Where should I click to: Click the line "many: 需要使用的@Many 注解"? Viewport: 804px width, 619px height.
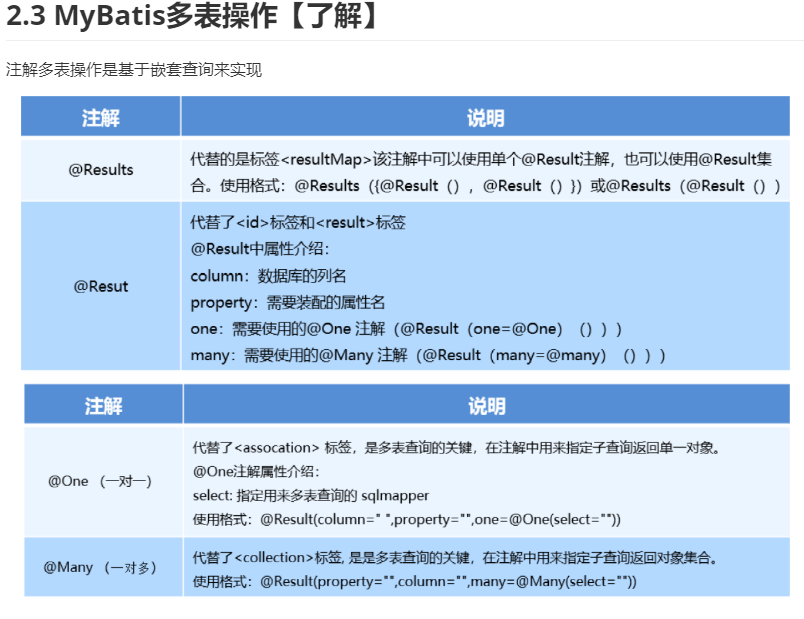(x=428, y=355)
